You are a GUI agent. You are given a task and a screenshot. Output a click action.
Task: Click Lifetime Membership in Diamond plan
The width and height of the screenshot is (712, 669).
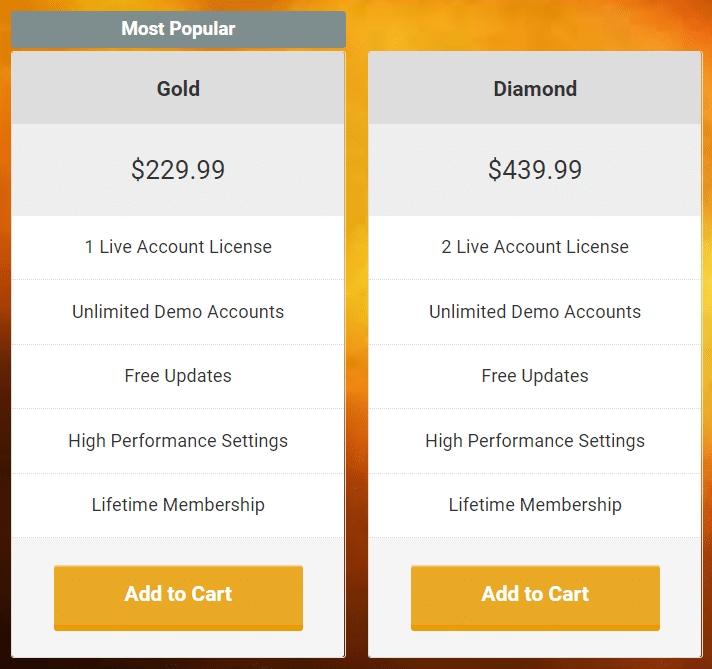point(535,505)
